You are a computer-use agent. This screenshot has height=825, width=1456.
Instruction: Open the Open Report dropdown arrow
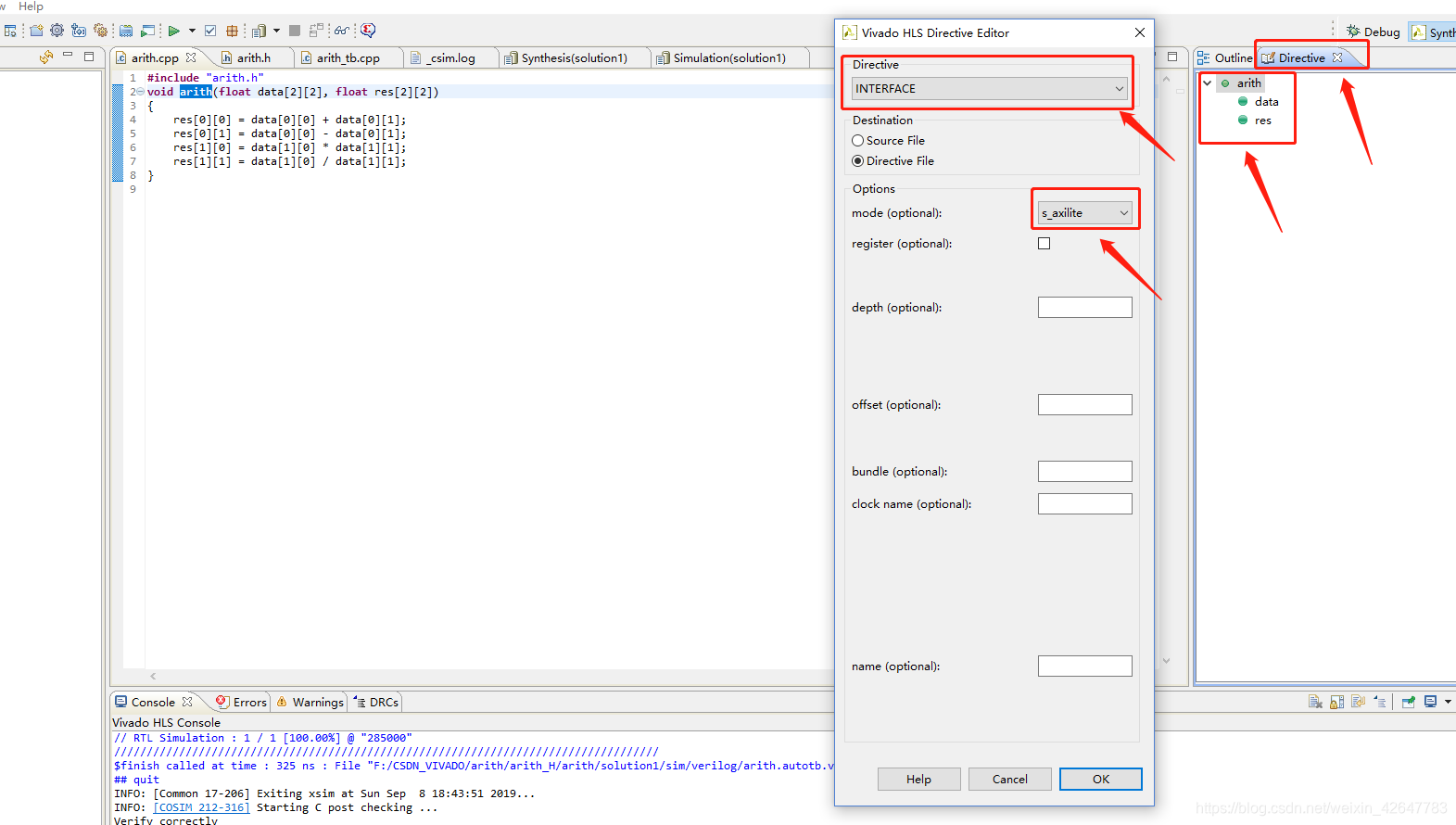point(276,31)
